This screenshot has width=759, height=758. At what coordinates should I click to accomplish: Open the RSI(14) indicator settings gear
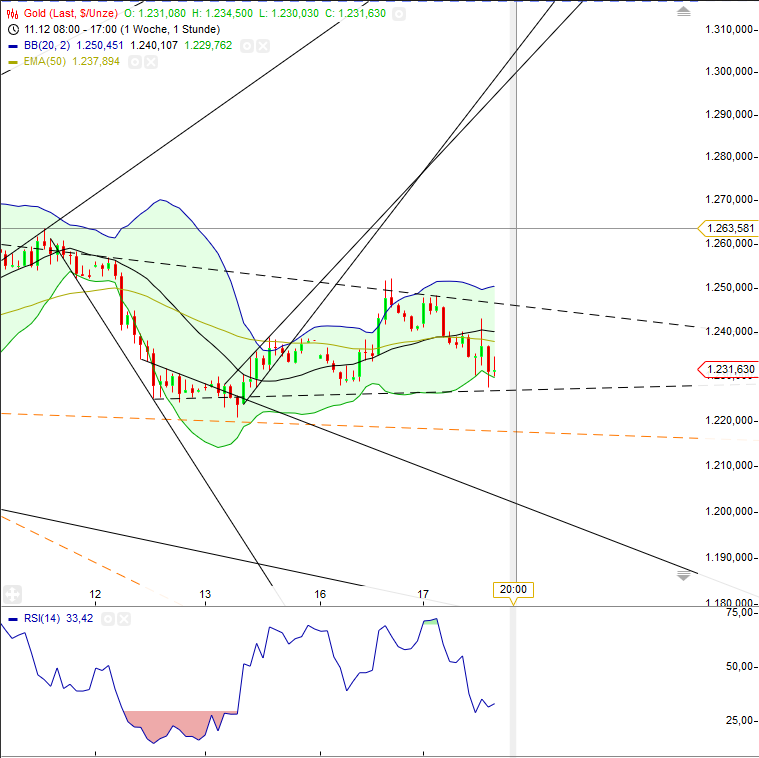(108, 619)
